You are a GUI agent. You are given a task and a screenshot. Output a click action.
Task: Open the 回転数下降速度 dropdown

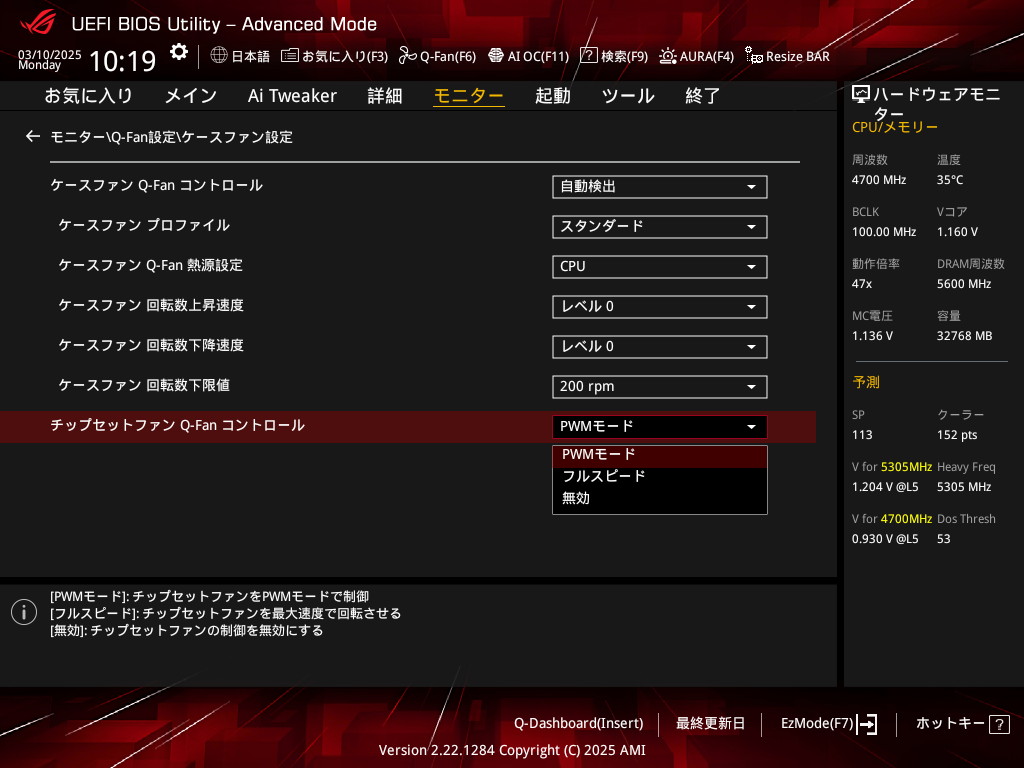click(x=660, y=347)
